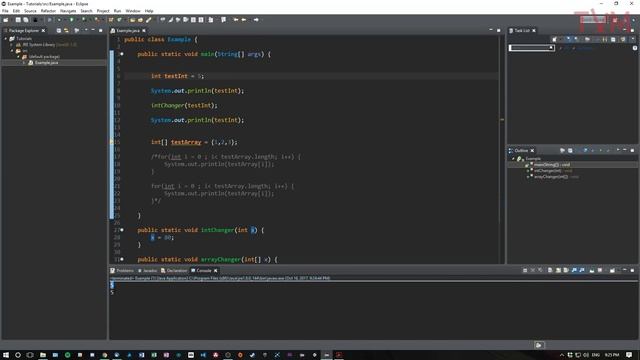The height and width of the screenshot is (360, 640).
Task: Open Package Explorer view menu arrow
Action: pyautogui.click(x=86, y=31)
